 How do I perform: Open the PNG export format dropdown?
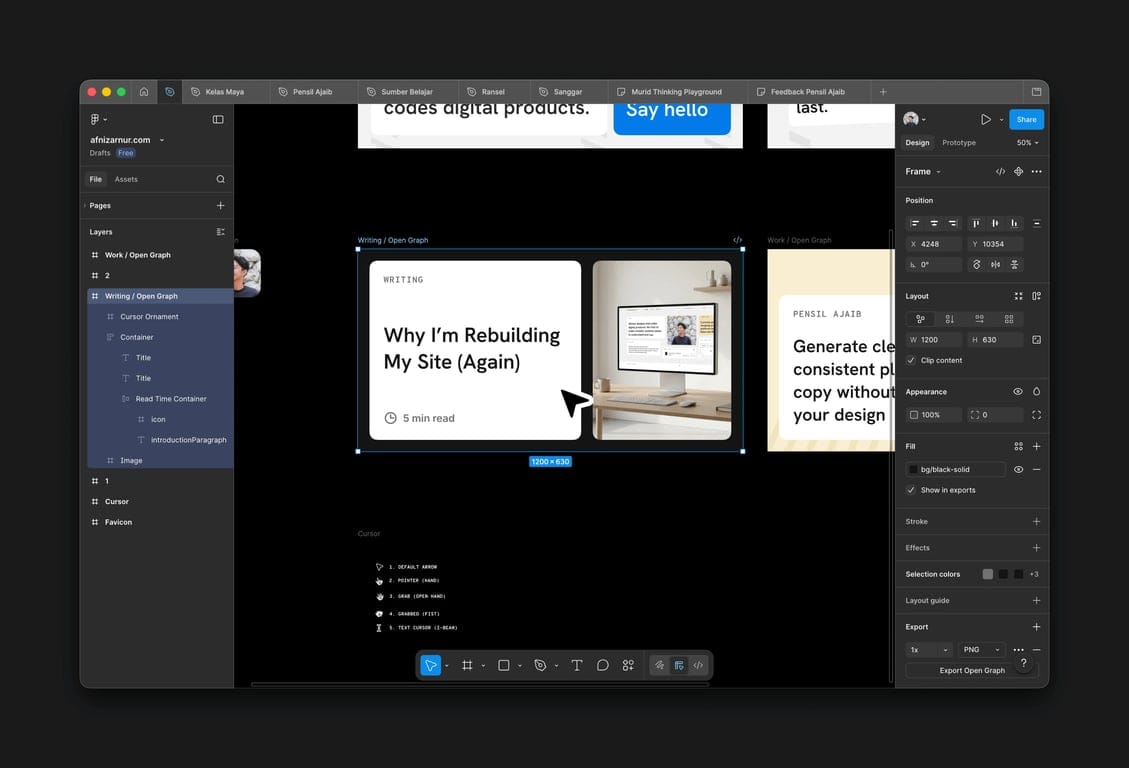pos(981,649)
